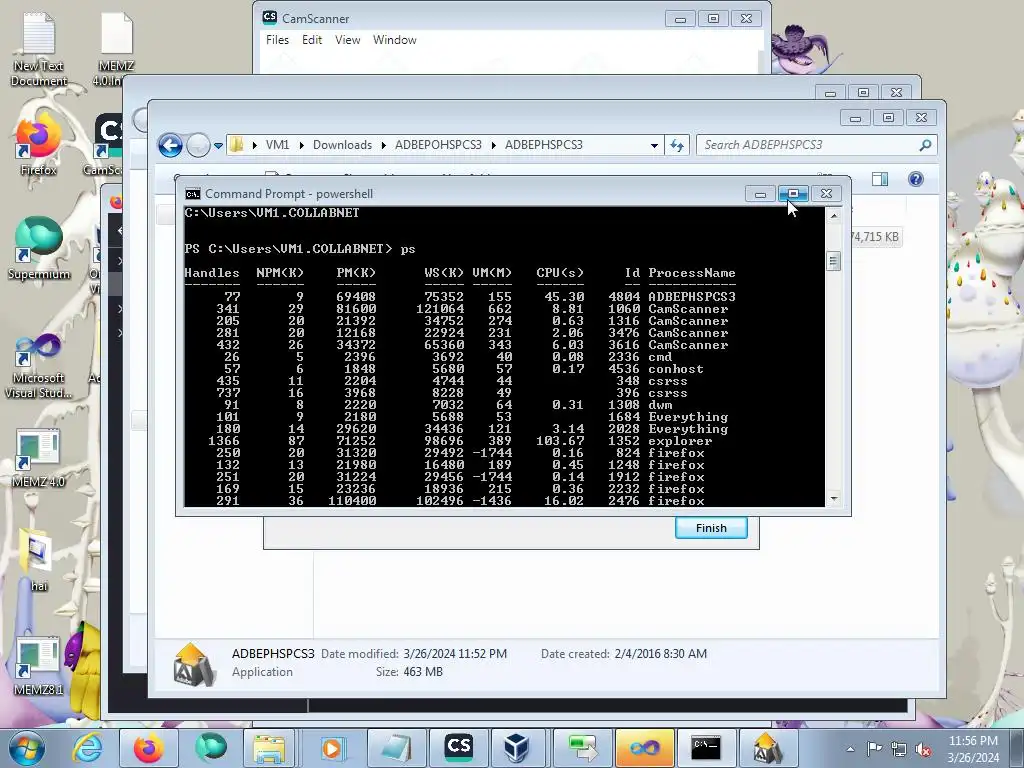
Task: Open the Firefox desktop shortcut
Action: pyautogui.click(x=38, y=145)
